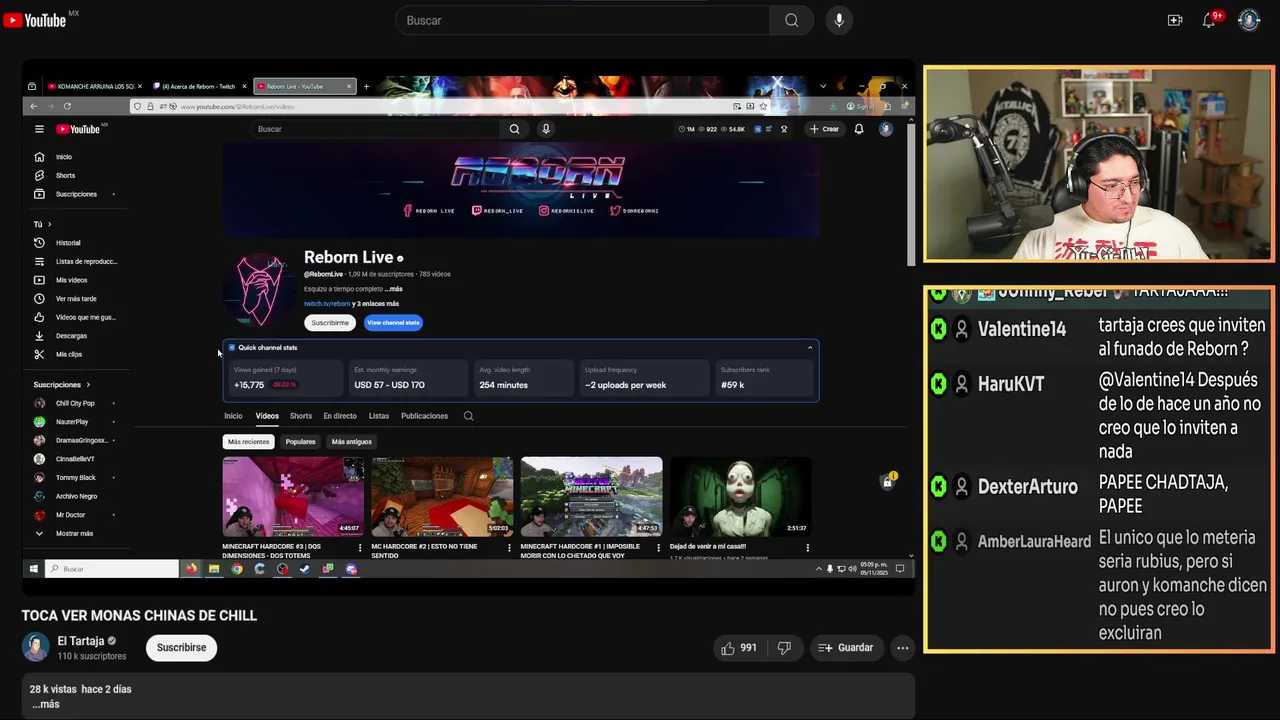
Task: Open the three-dot more actions menu beside Guardar
Action: click(902, 648)
